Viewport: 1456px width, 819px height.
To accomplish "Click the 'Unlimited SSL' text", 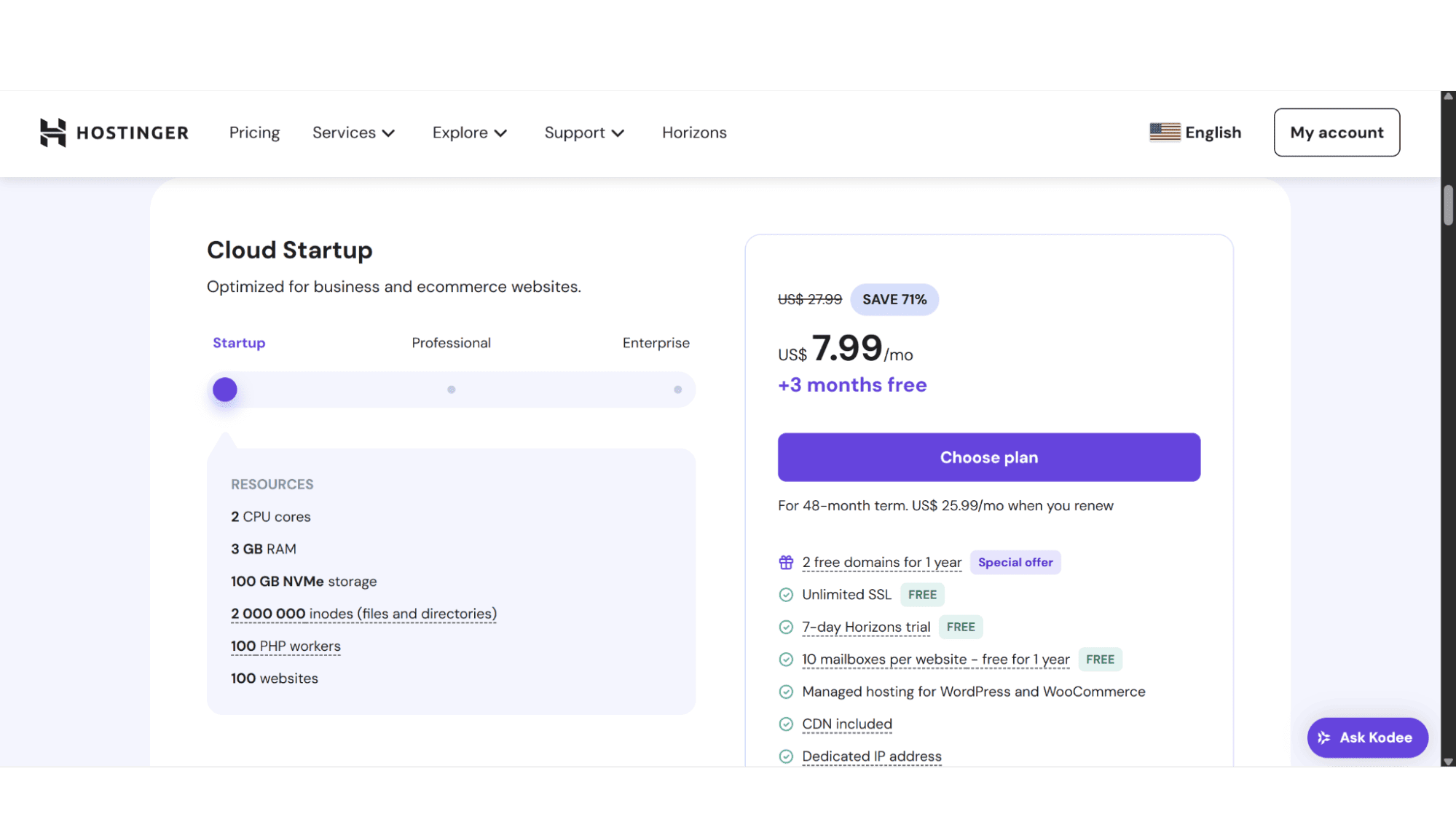I will (846, 595).
